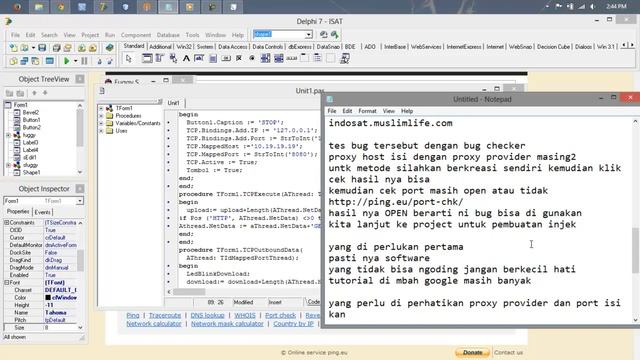Click the Save floppy disk icon
Image resolution: width=640 pixels, height=360 pixels.
click(x=42, y=48)
